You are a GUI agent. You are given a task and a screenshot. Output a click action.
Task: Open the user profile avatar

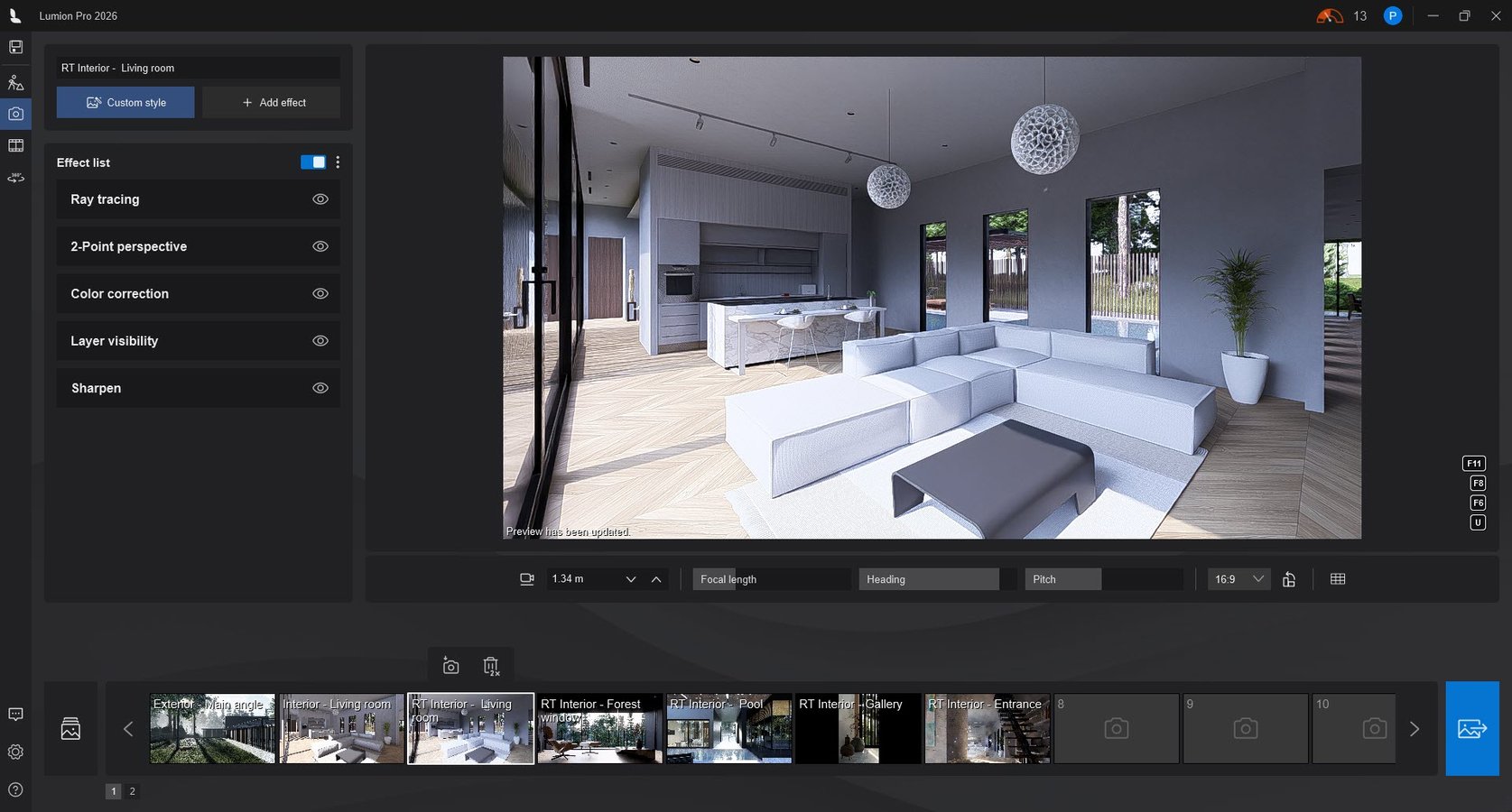click(1393, 16)
